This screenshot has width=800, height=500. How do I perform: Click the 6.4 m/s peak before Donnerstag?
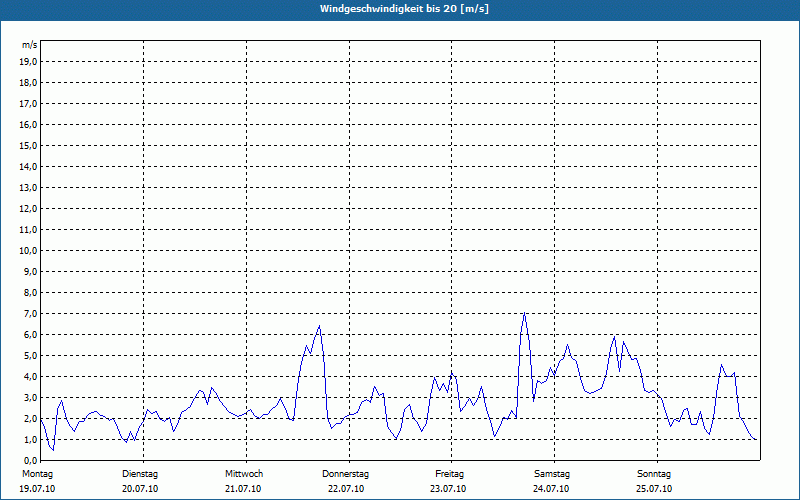(x=319, y=326)
